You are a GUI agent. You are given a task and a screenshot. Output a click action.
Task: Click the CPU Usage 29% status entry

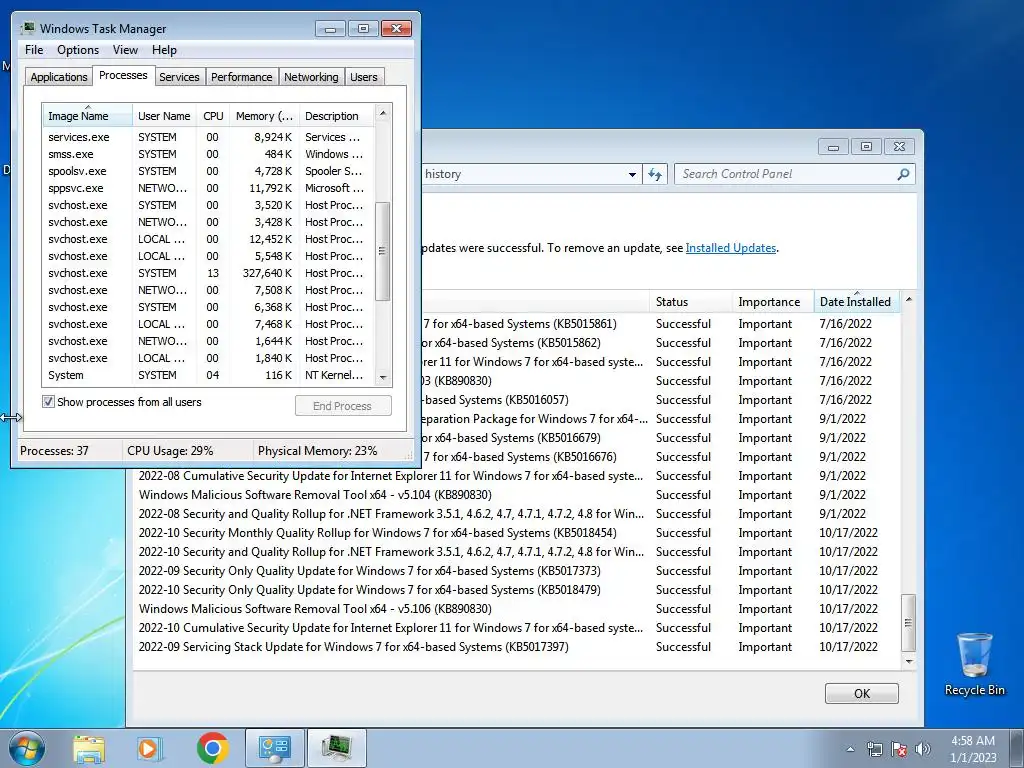pos(170,451)
